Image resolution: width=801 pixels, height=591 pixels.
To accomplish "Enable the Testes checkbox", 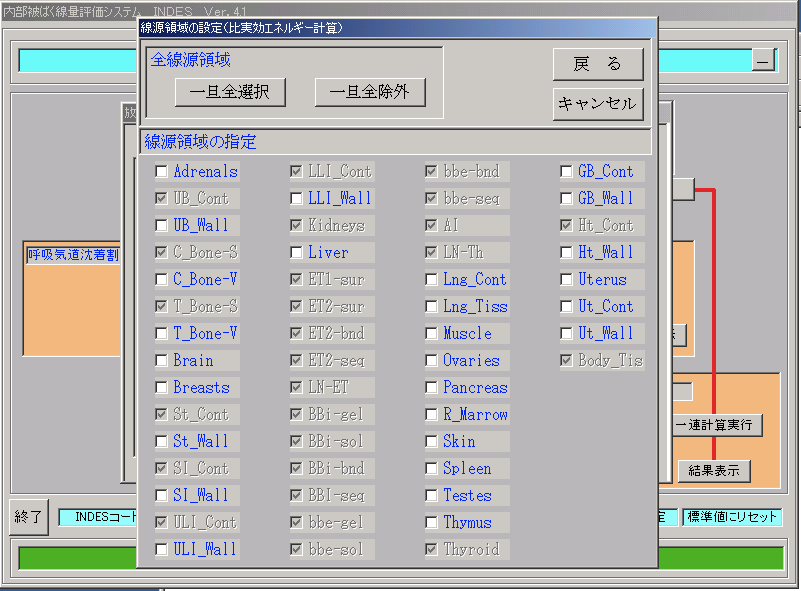I will pos(431,496).
